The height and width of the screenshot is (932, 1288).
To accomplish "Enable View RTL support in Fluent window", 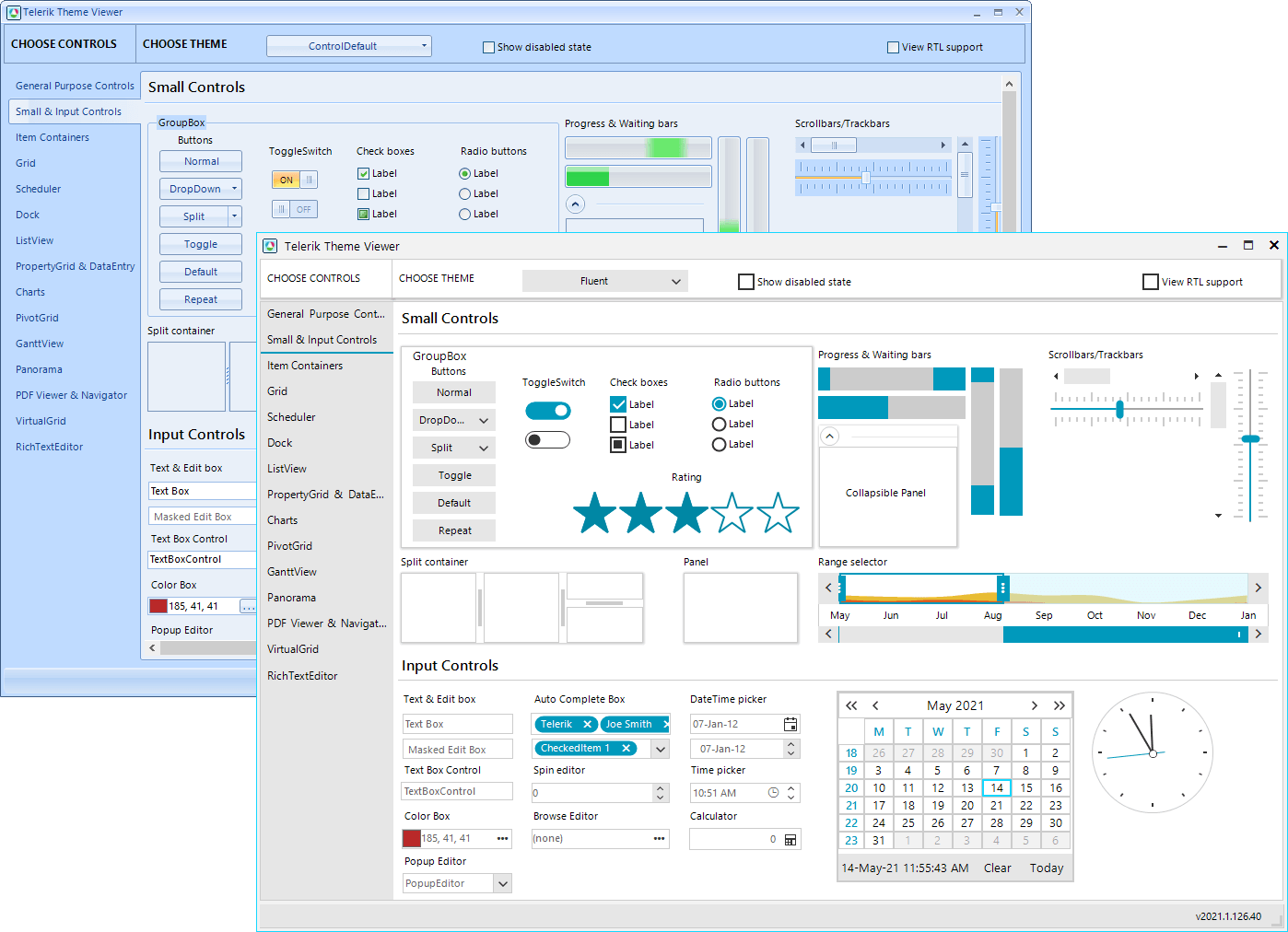I will click(x=1151, y=282).
